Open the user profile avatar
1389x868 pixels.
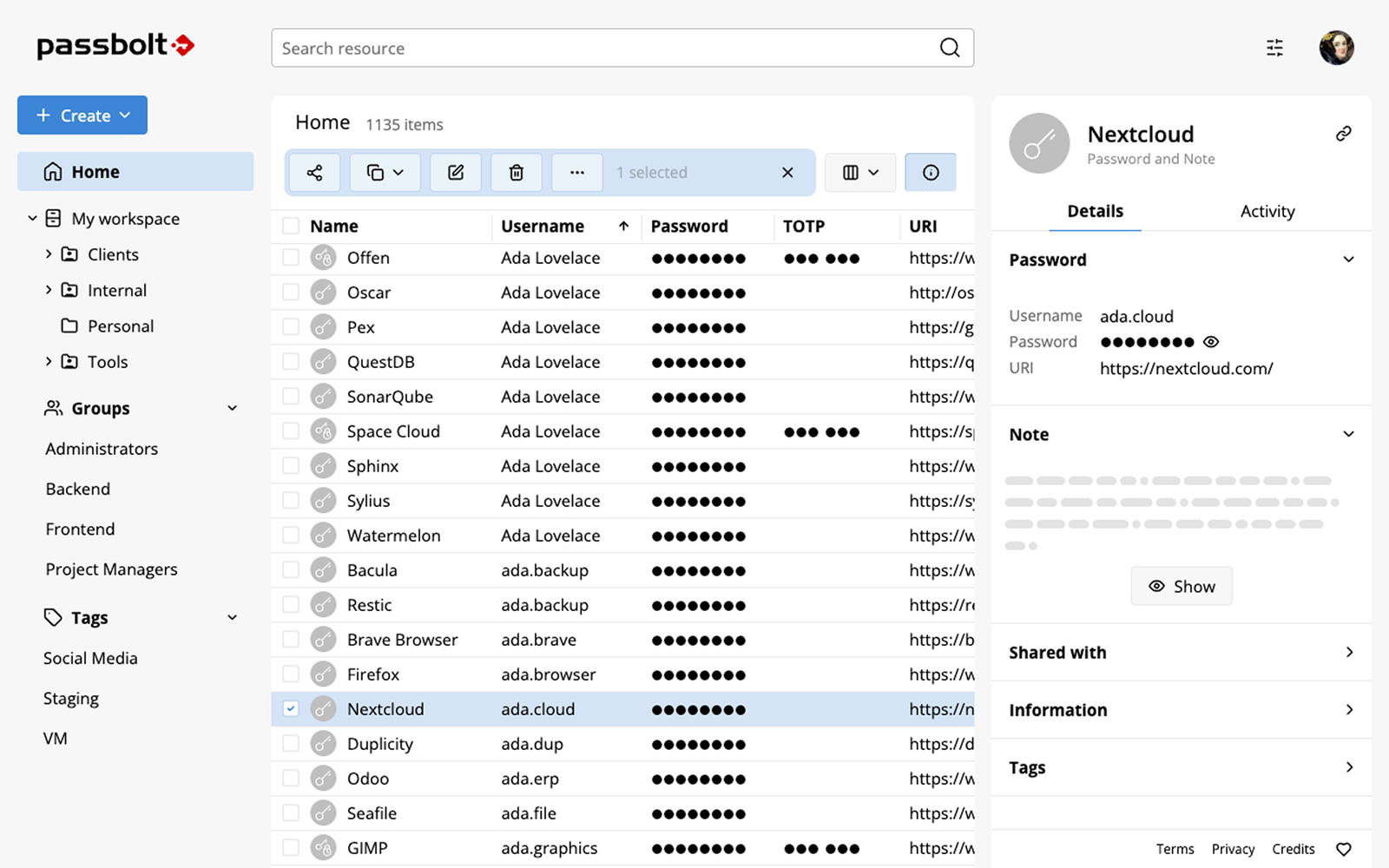point(1336,48)
